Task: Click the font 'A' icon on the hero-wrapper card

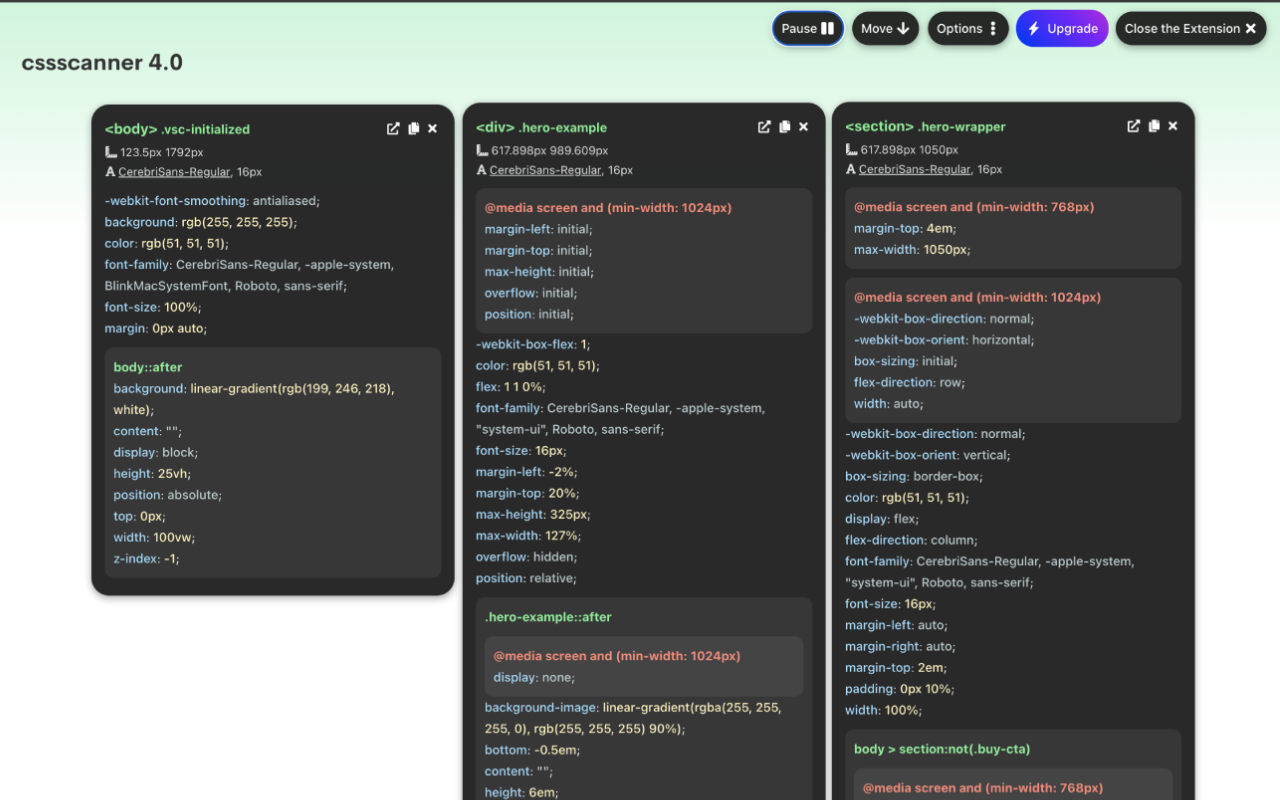Action: [x=850, y=168]
